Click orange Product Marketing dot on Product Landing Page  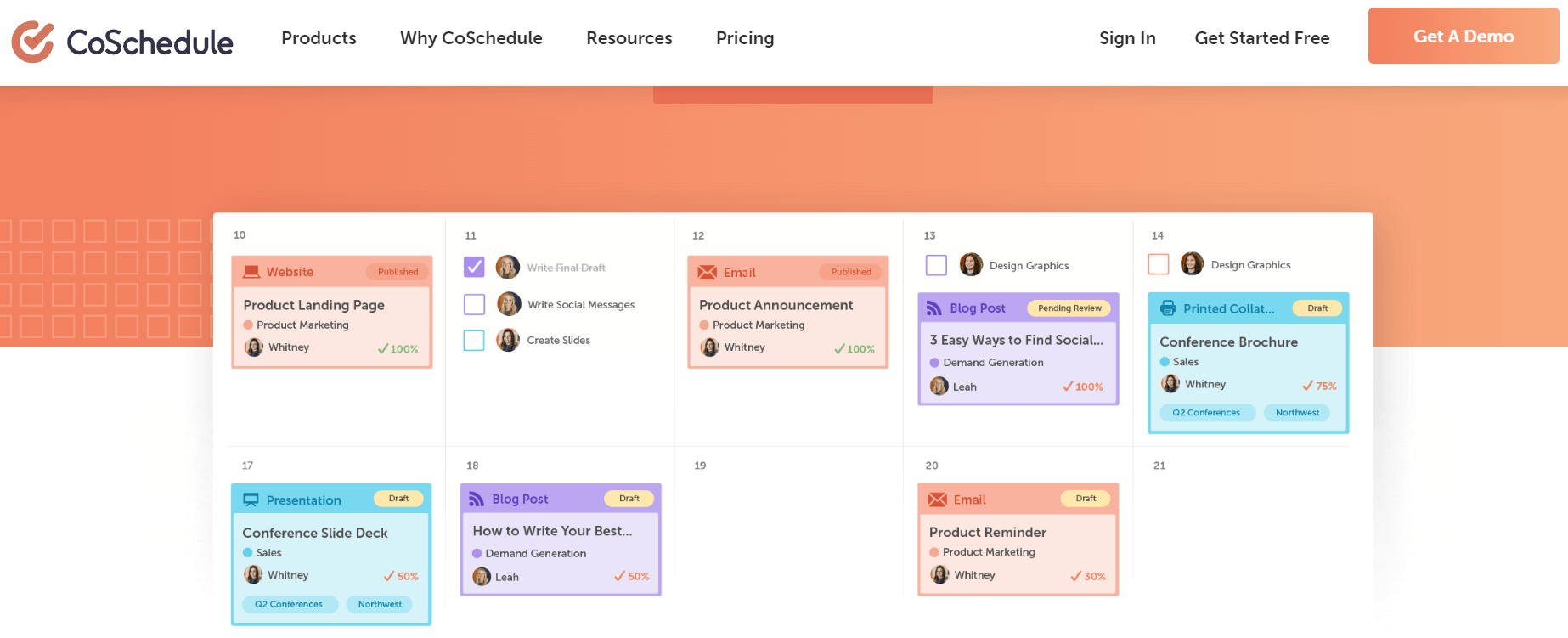248,325
